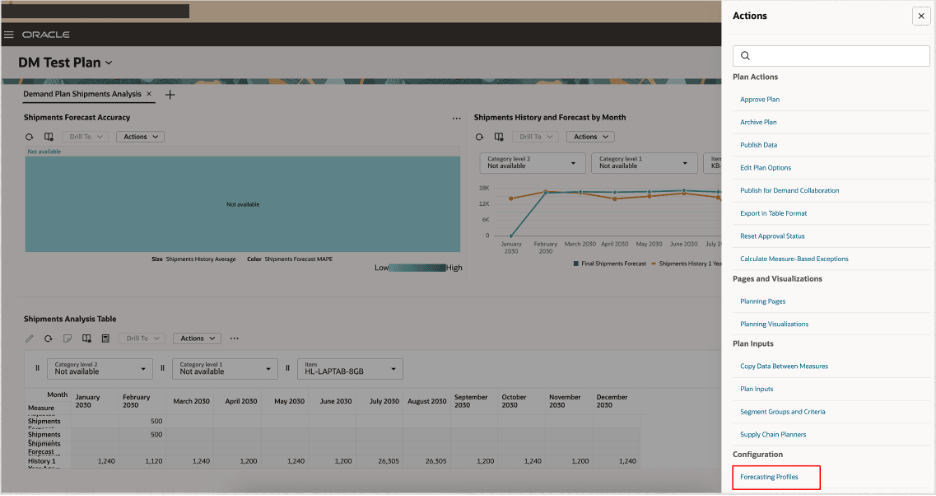Open the Planning Visualizations link
This screenshot has height=496, width=936.
coord(774,324)
